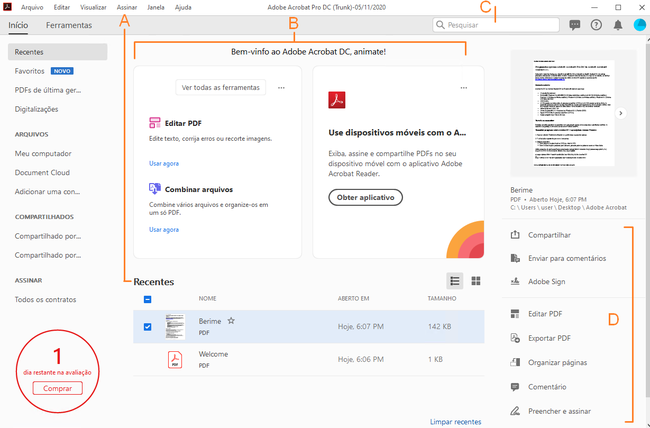This screenshot has height=428, width=650.
Task: Switch to the Ferramentas tab
Action: 69,25
